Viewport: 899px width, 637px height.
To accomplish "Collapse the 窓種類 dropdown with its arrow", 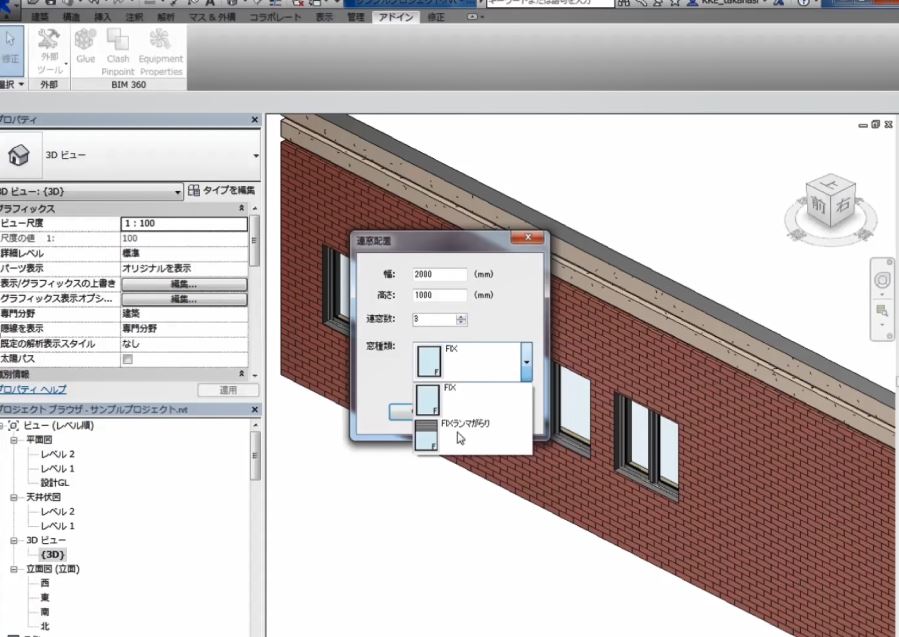I will click(x=525, y=361).
